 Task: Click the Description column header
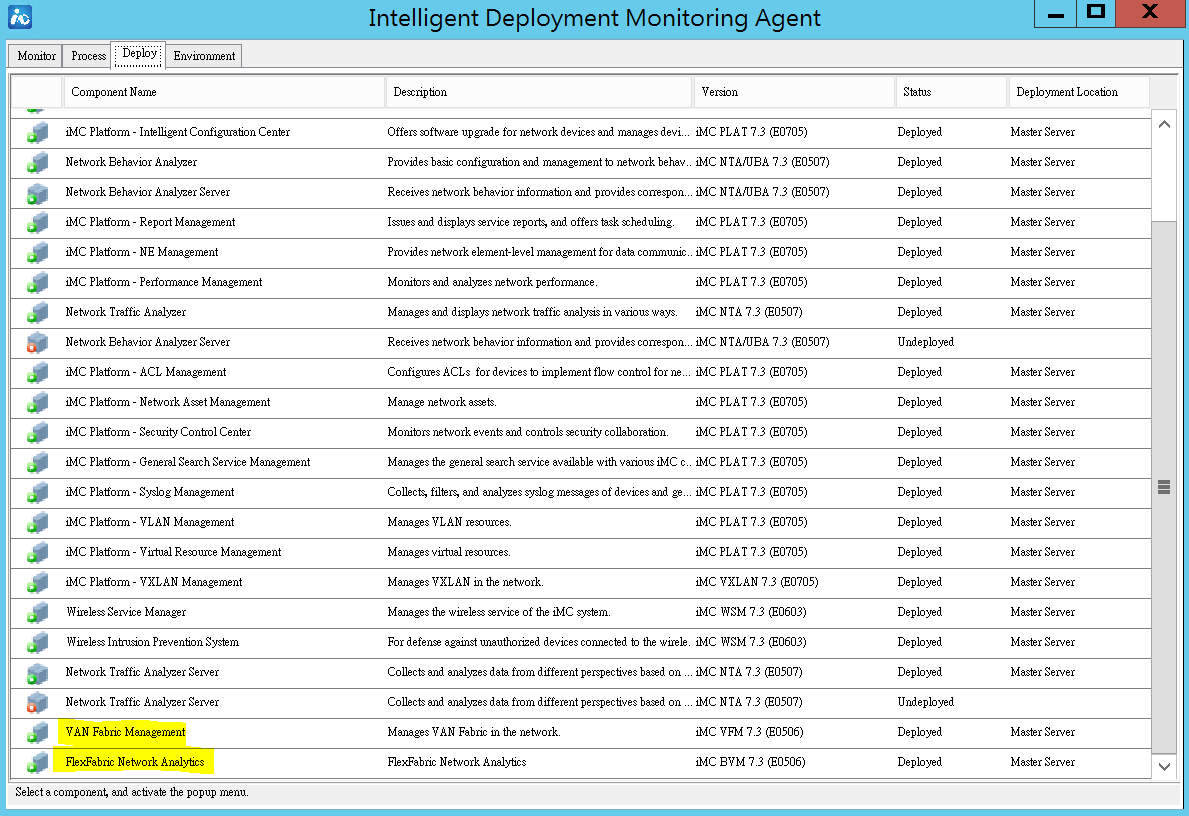(539, 92)
